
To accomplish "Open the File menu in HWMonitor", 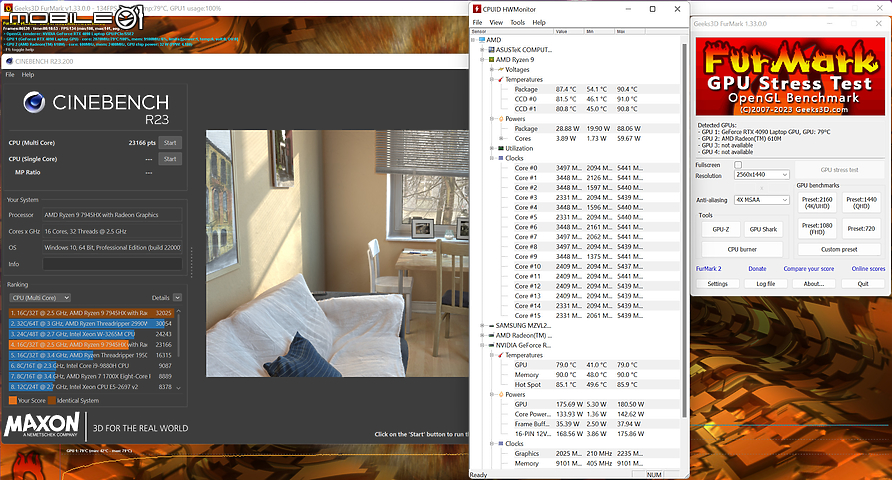I will (x=477, y=23).
